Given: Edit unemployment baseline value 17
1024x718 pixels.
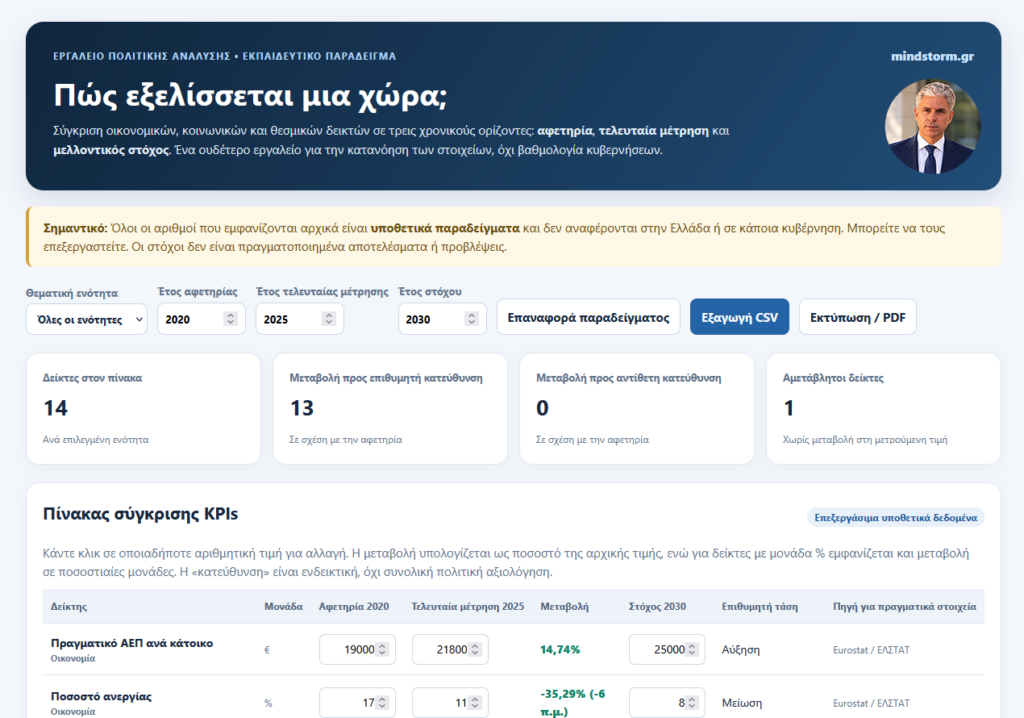Looking at the screenshot, I should tap(357, 702).
